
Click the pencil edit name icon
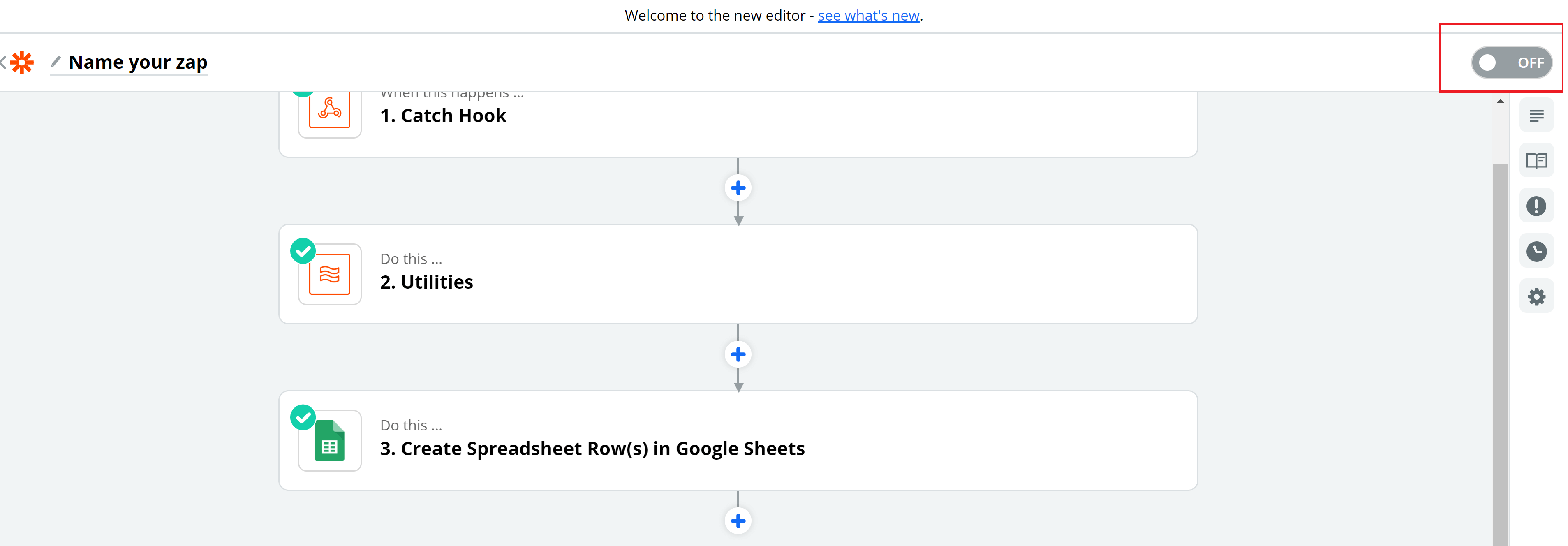56,62
